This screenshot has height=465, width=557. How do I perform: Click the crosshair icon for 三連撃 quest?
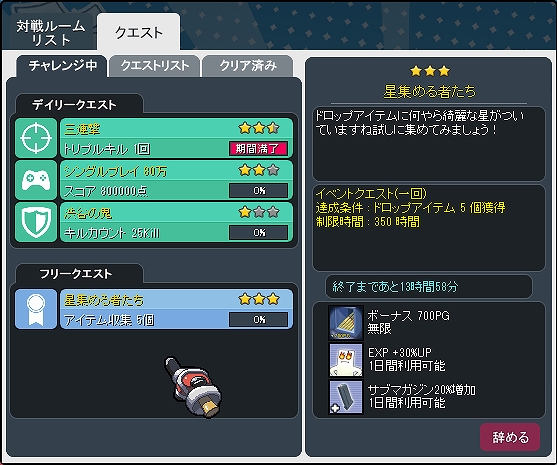tap(36, 138)
